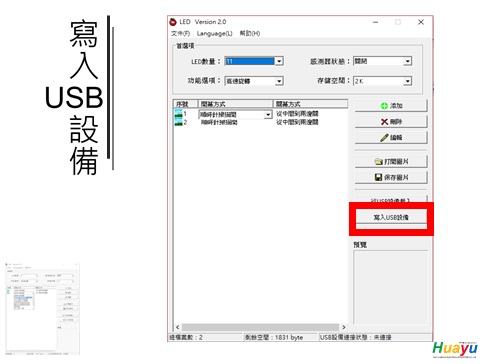485x364 pixels.
Task: Click the LED app icon in the title bar
Action: coord(173,22)
